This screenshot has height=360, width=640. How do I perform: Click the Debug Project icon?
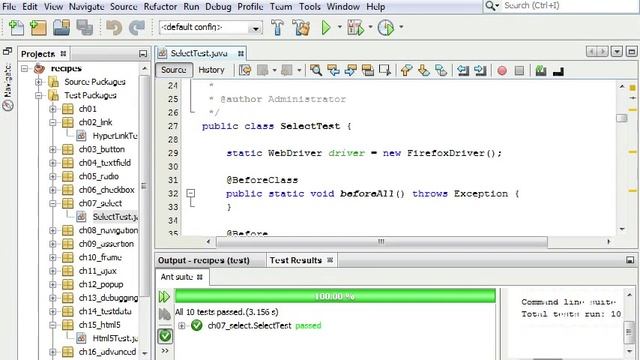point(355,27)
